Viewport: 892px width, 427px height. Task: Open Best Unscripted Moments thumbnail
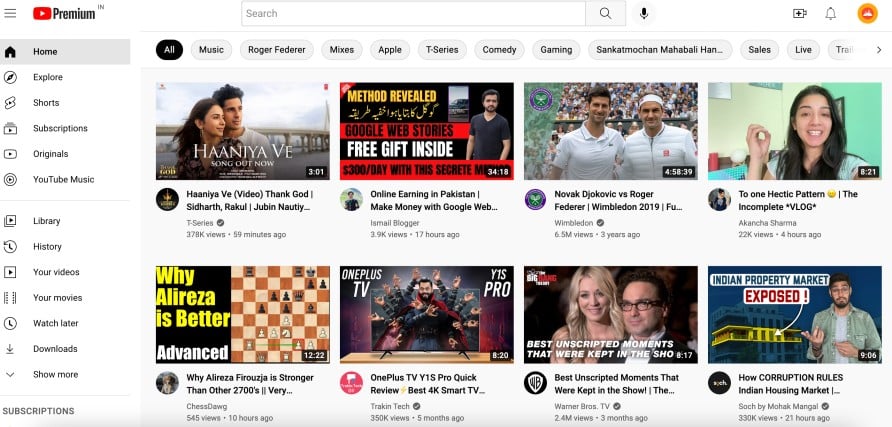[611, 315]
